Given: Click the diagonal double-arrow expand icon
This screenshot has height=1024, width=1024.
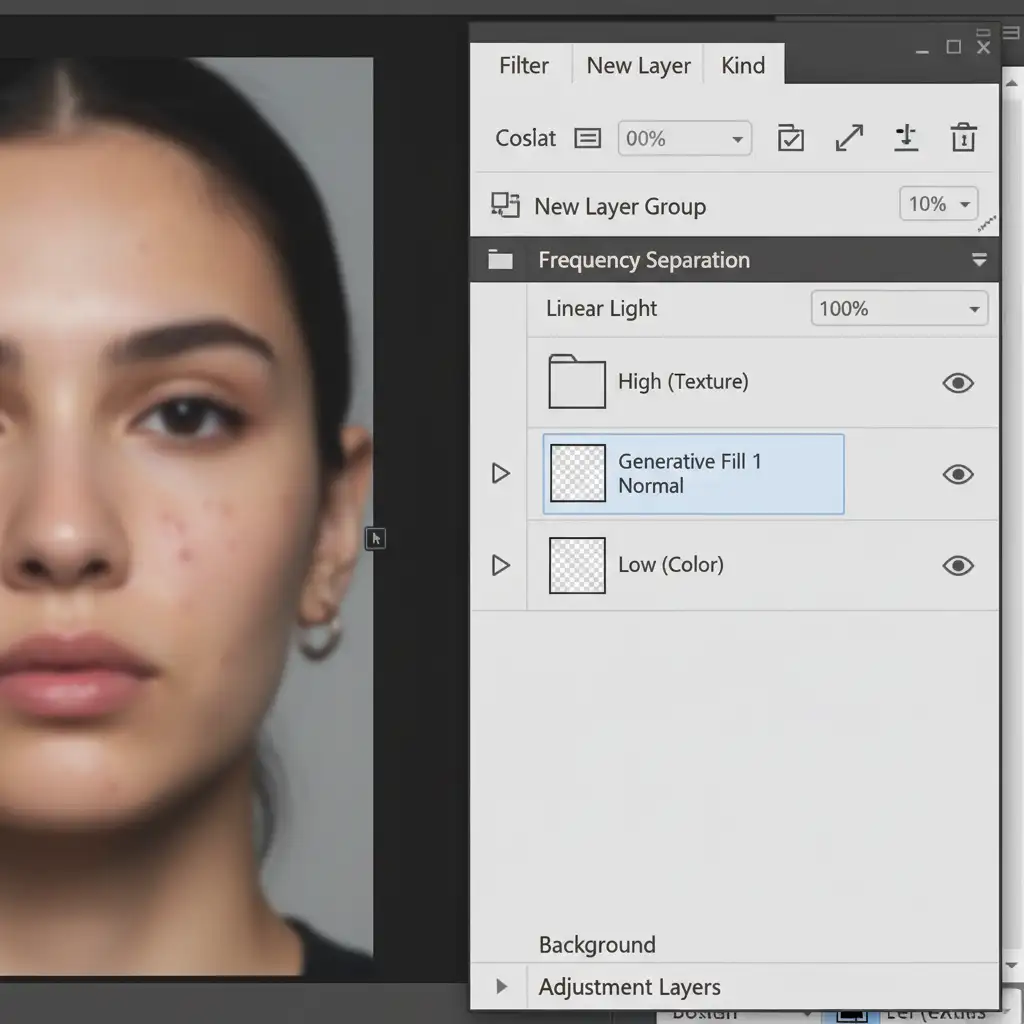Looking at the screenshot, I should click(x=849, y=138).
